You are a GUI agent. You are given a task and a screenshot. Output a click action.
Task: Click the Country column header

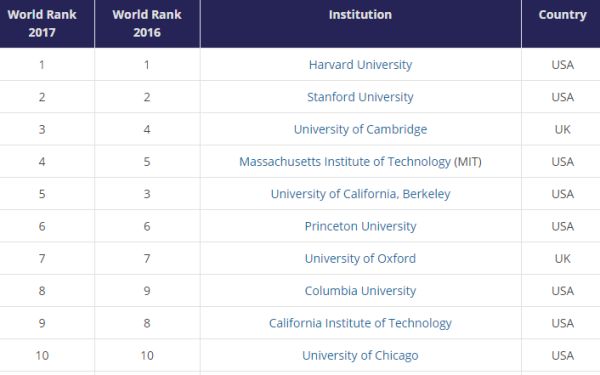point(561,24)
